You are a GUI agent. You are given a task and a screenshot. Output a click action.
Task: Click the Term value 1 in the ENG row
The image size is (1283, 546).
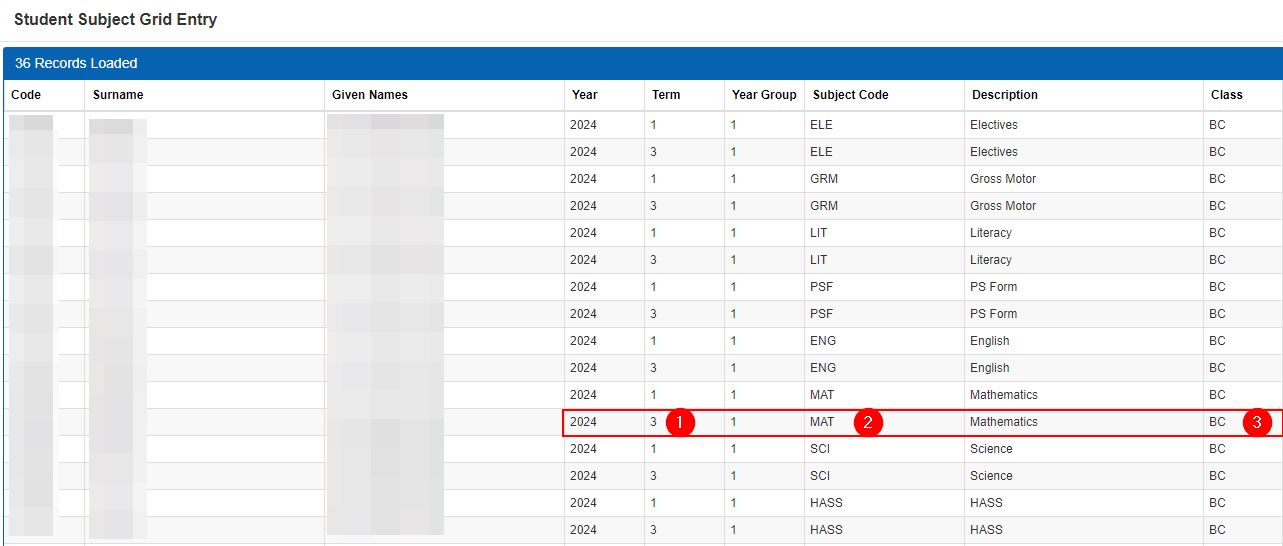654,341
